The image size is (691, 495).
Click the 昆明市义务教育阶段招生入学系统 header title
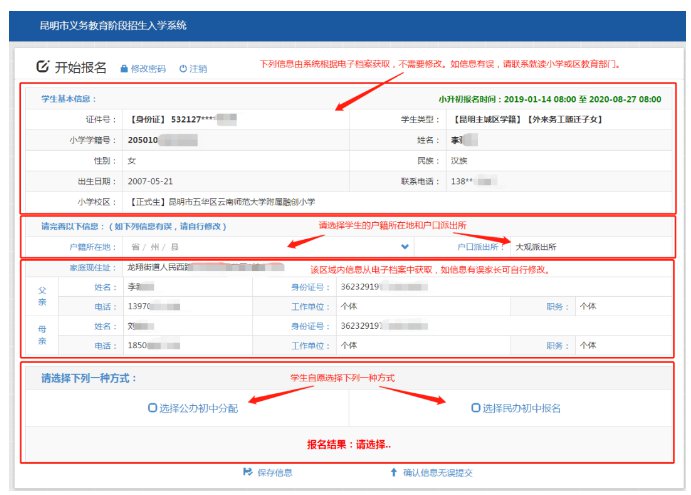point(112,24)
